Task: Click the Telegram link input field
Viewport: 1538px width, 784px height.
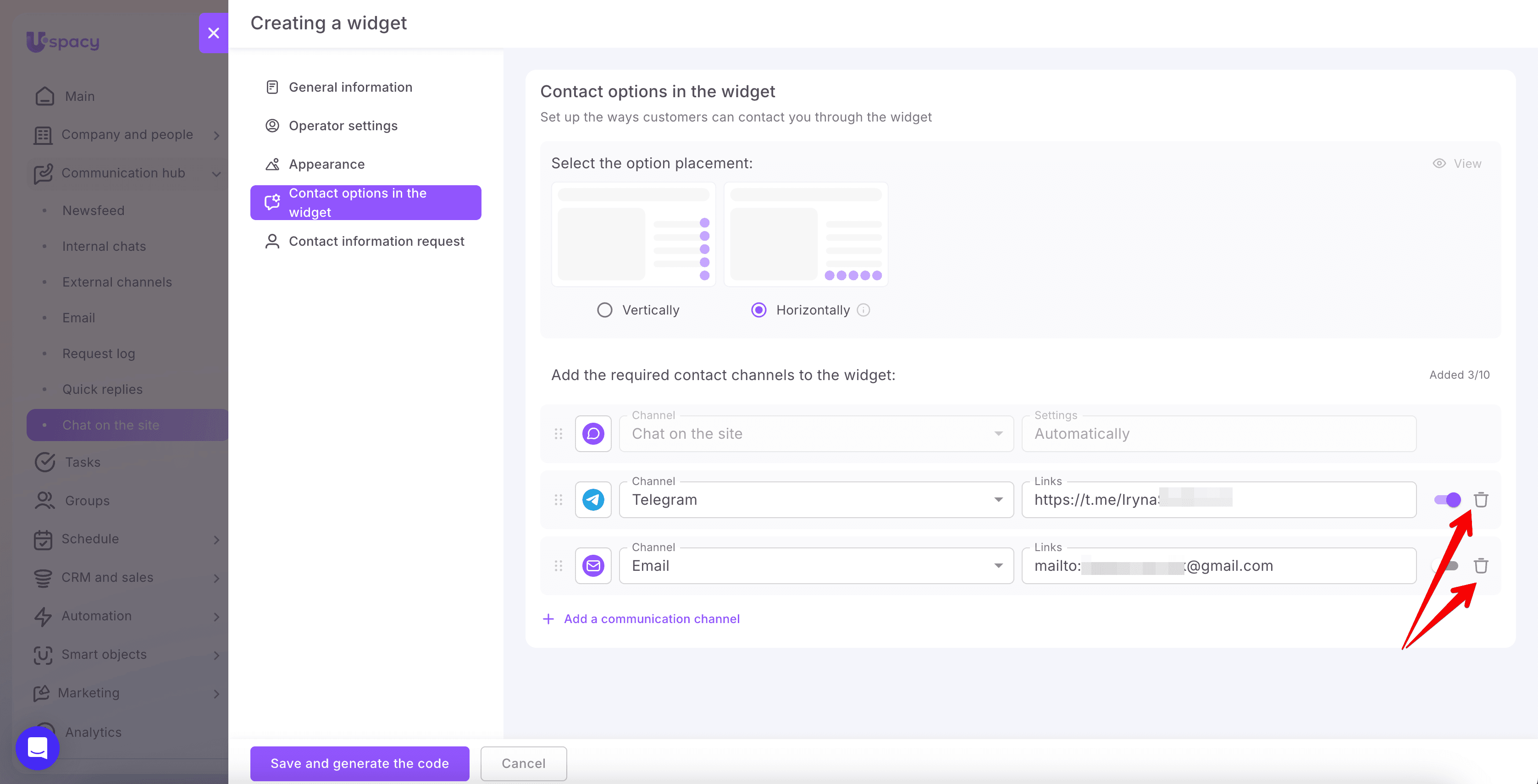Action: pyautogui.click(x=1218, y=500)
